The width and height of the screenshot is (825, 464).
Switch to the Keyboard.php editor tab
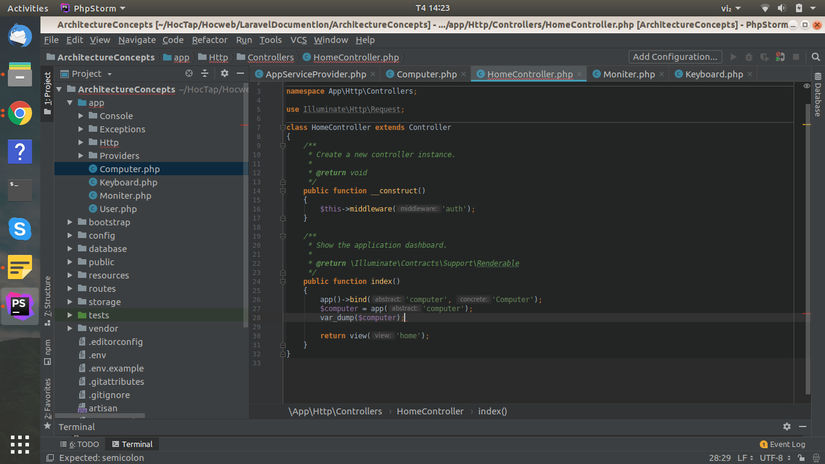click(713, 74)
